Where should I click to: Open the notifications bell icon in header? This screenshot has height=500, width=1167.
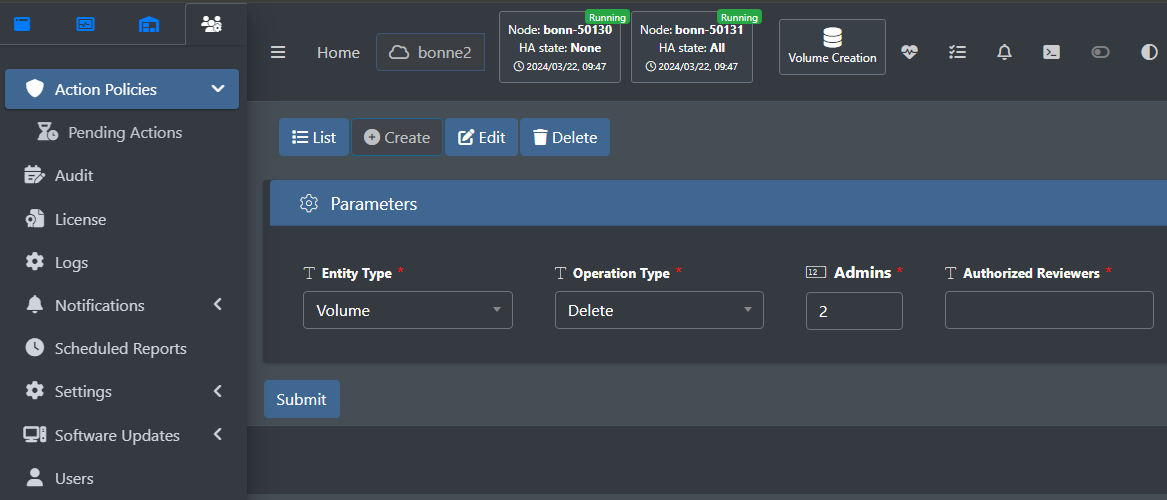coord(1005,52)
